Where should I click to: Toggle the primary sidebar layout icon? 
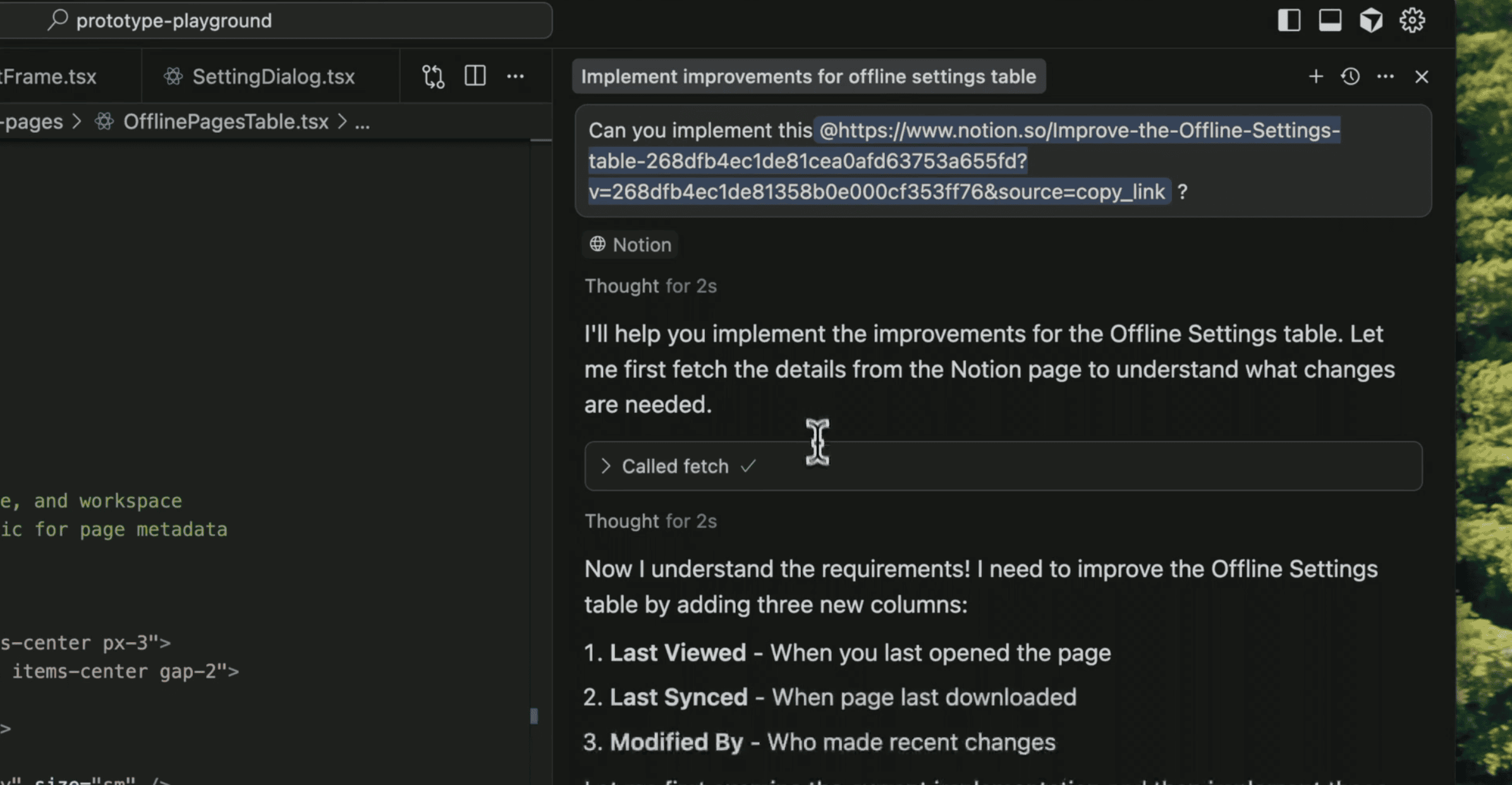(x=1289, y=20)
